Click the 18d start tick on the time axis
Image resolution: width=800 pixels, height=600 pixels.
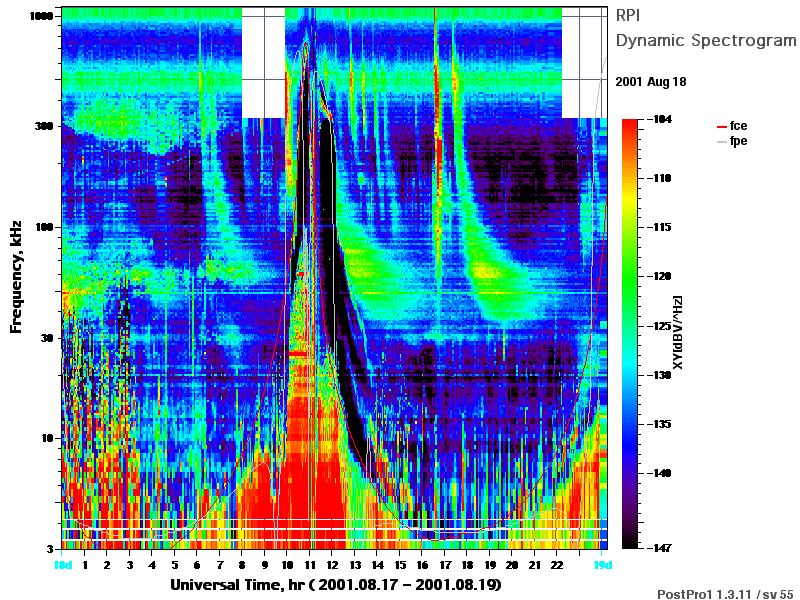[63, 565]
